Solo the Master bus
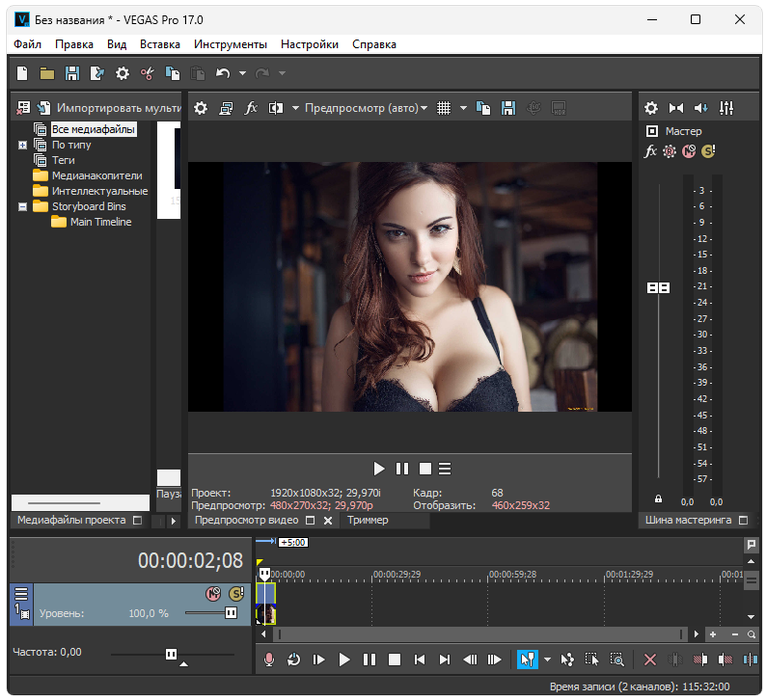The width and height of the screenshot is (766, 700). (x=708, y=151)
